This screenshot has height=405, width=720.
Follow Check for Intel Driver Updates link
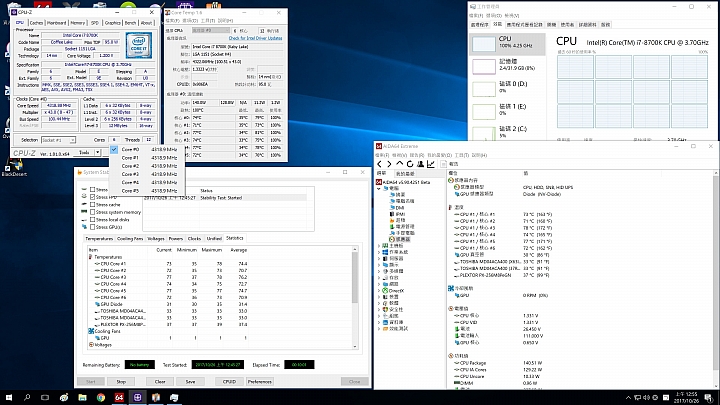tap(255, 38)
